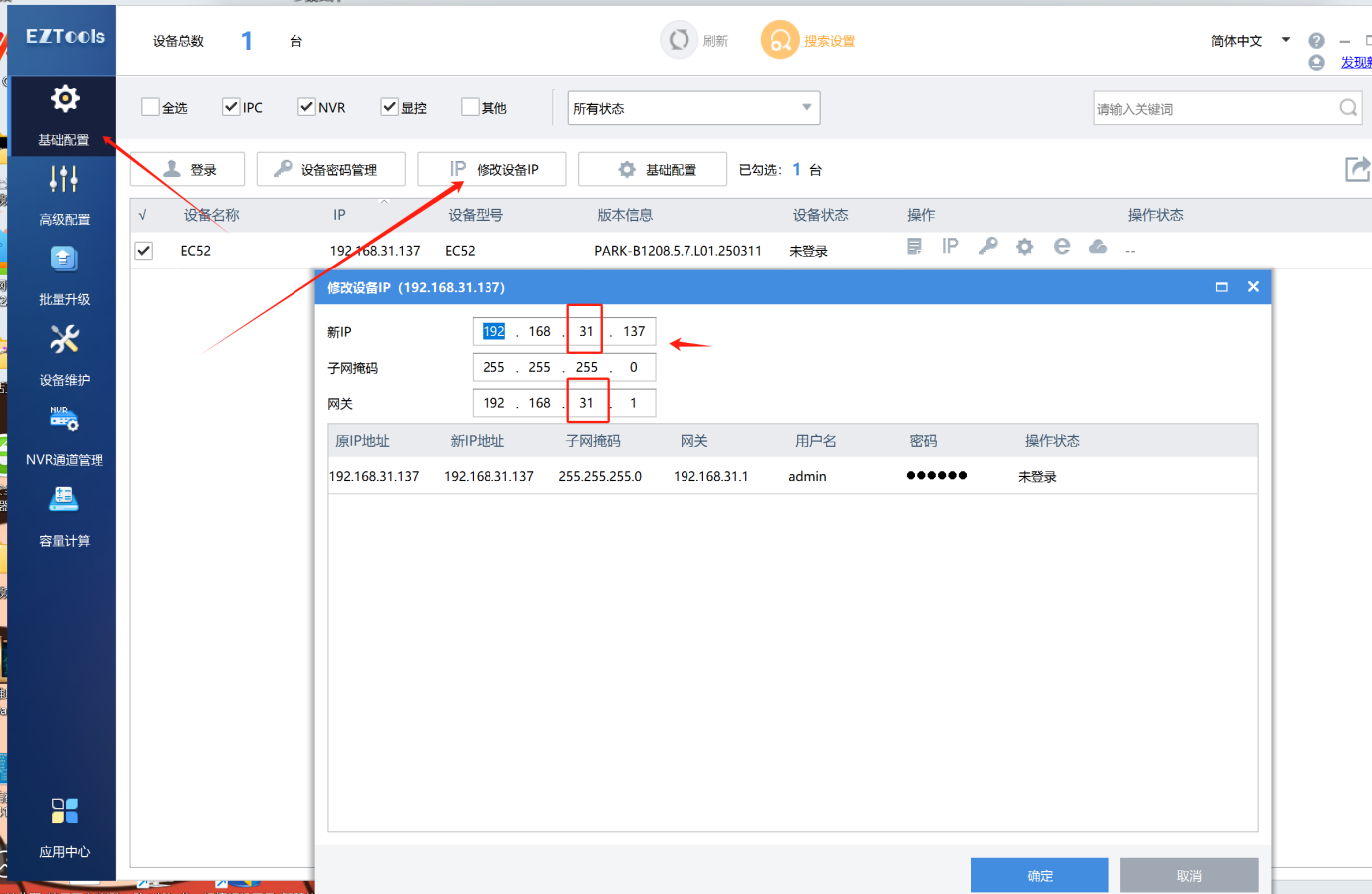Screen dimensions: 1372x894
Task: Cancel the dialog with 取消
Action: 1189,876
